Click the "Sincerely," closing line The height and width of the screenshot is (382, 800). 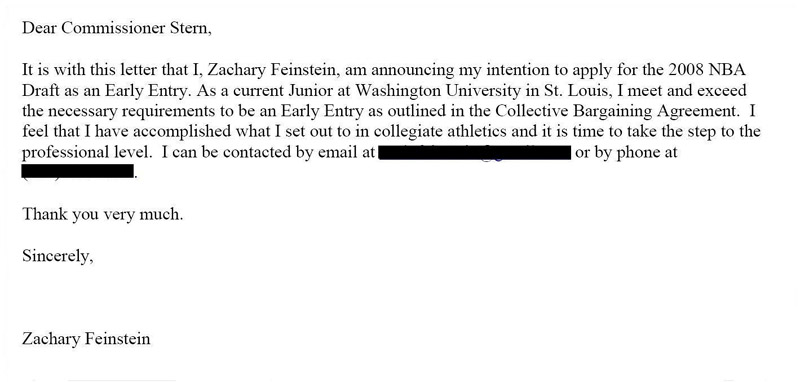tap(58, 256)
